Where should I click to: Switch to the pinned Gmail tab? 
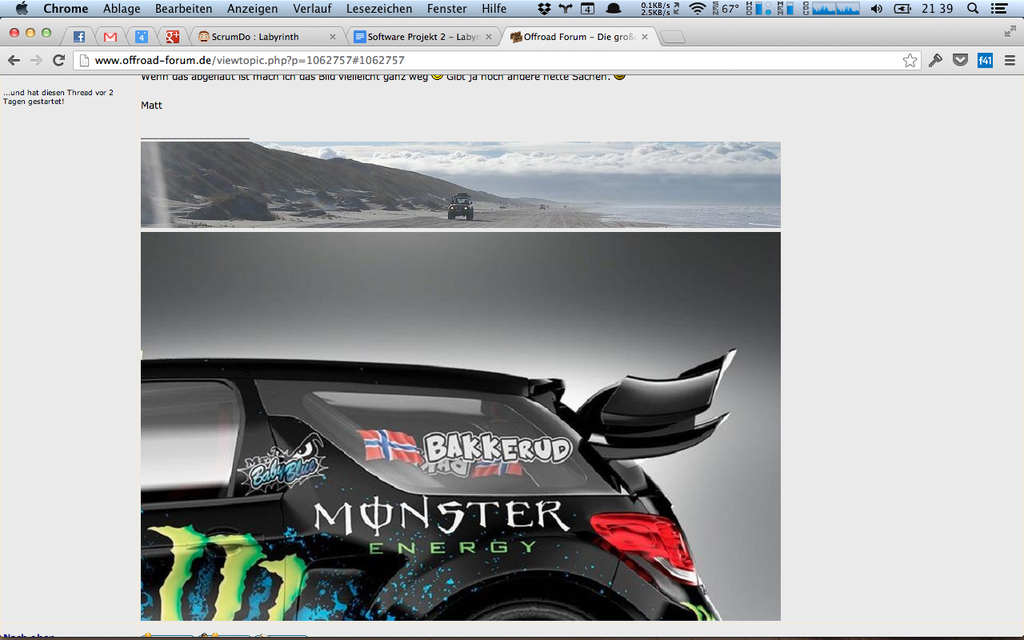[110, 37]
